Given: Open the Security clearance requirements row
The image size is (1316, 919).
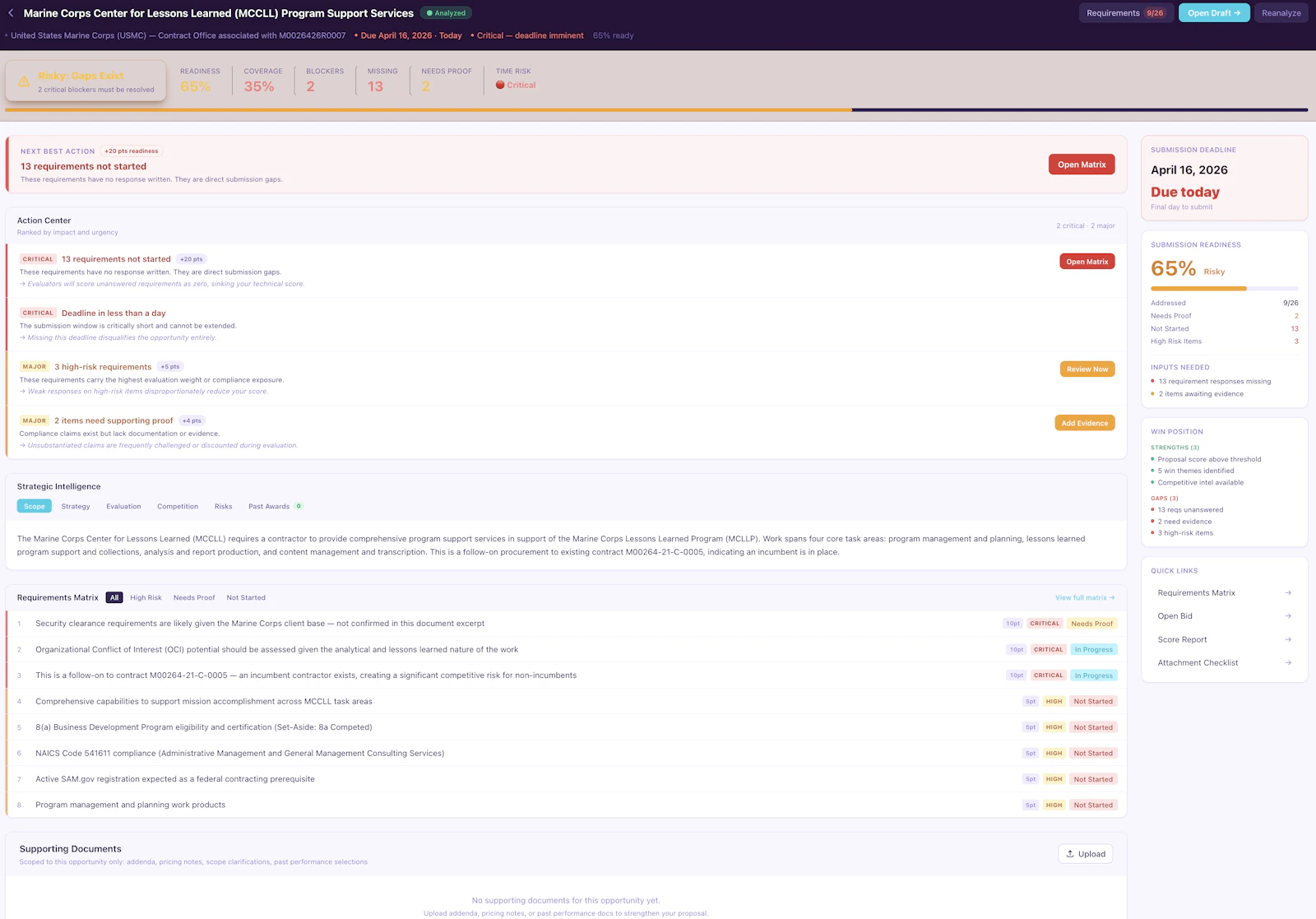Looking at the screenshot, I should click(x=566, y=624).
